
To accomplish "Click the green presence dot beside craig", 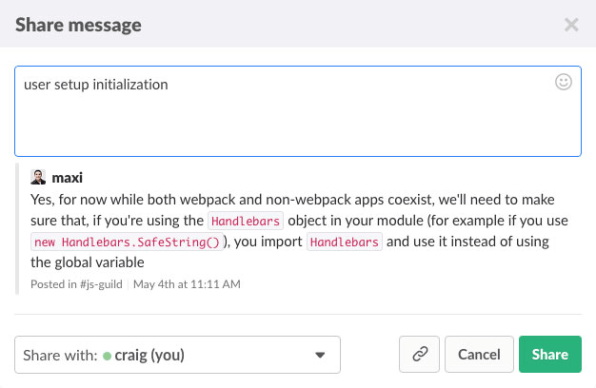I will click(107, 356).
